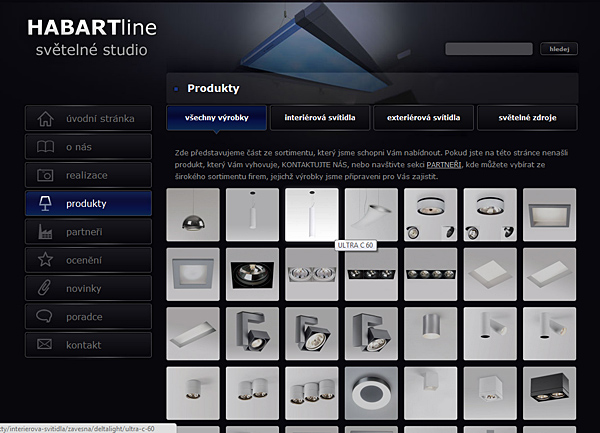The width and height of the screenshot is (600, 433).
Task: Go to novinky in the sidebar
Action: pos(88,288)
